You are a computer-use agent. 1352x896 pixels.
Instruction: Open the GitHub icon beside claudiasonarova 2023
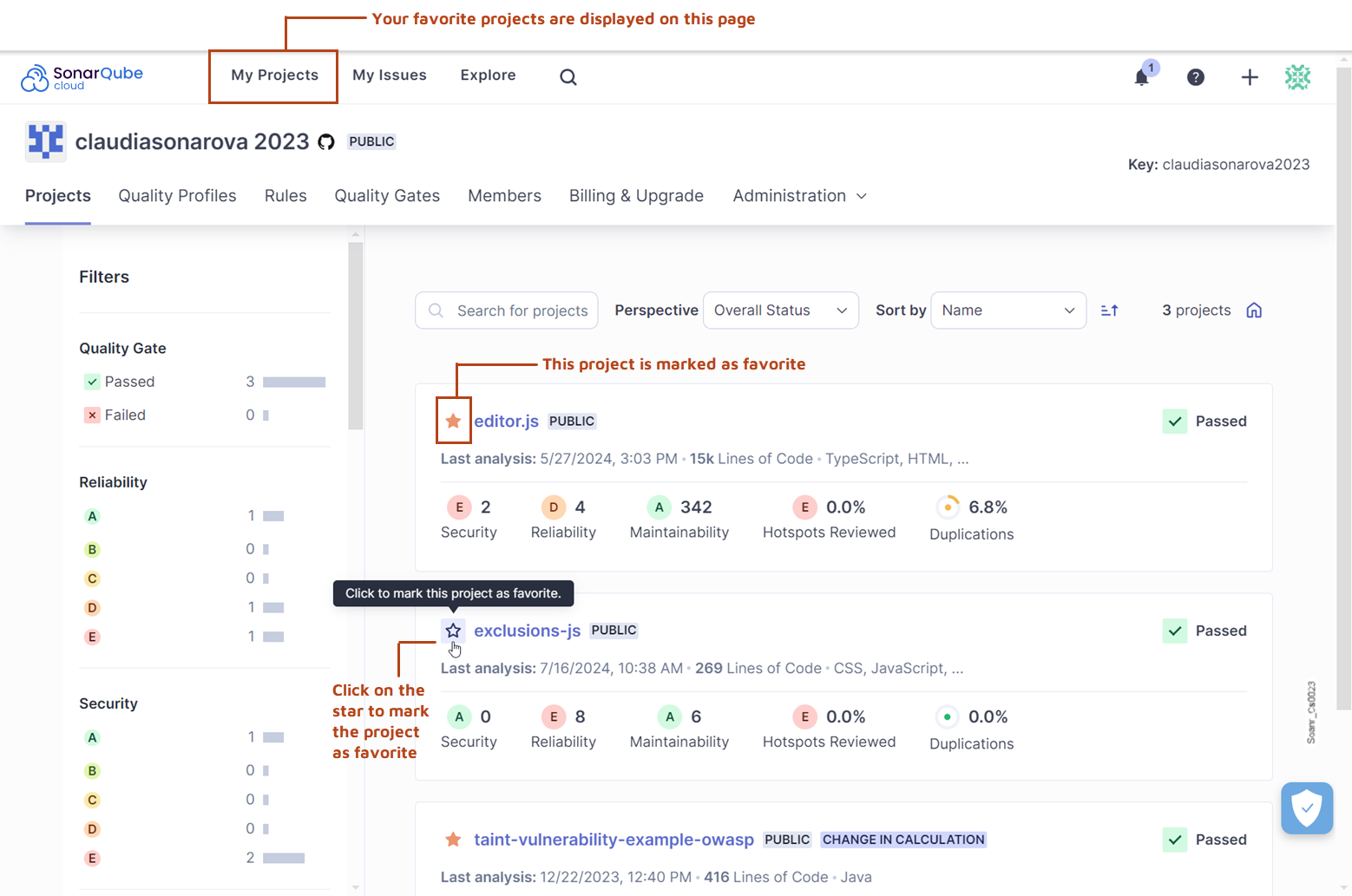326,141
